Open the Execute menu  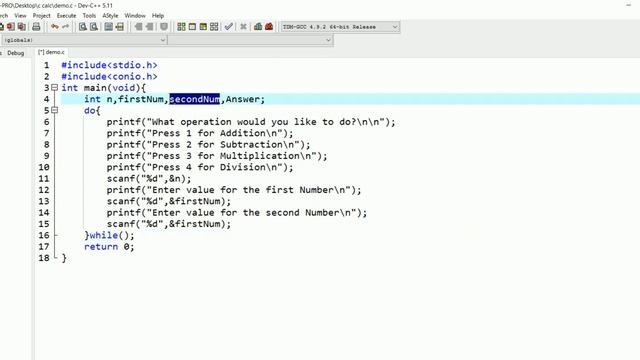(67, 16)
